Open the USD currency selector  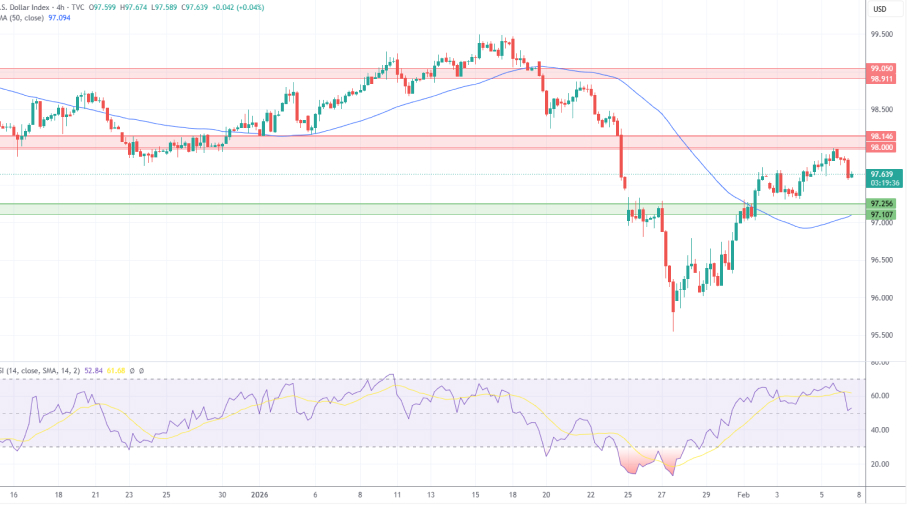tap(880, 10)
